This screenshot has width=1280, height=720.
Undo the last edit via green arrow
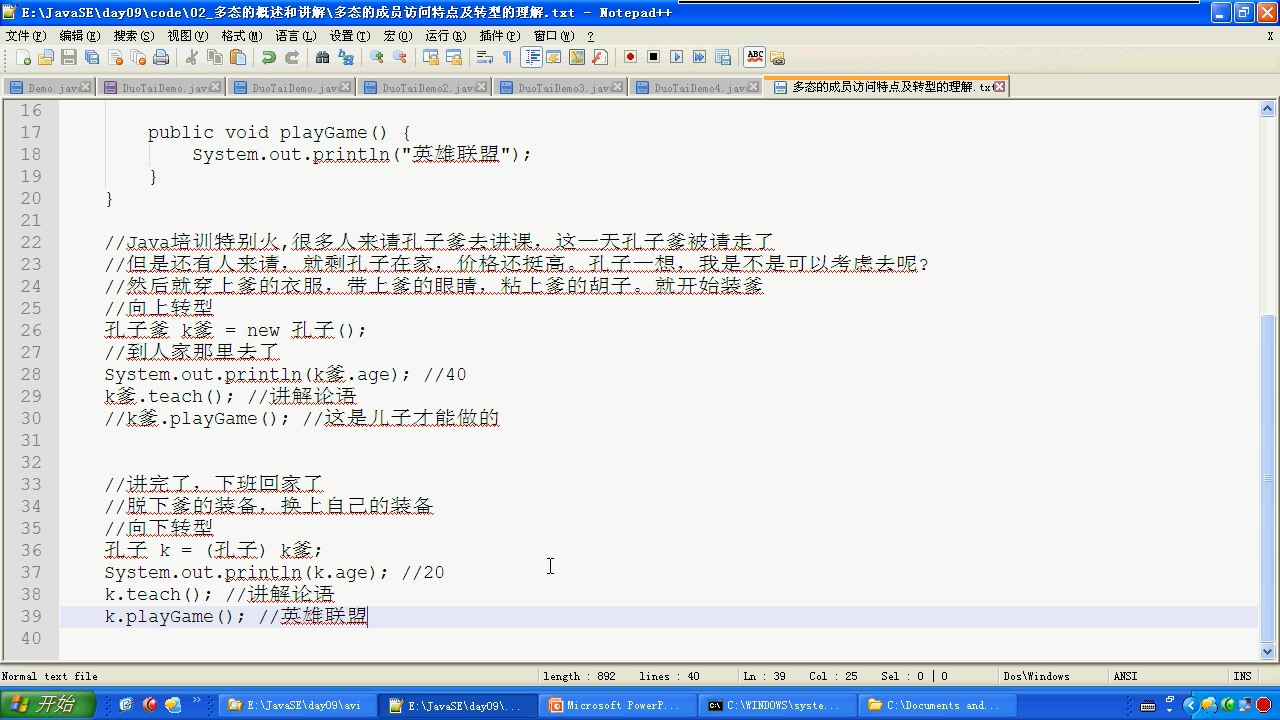point(269,57)
